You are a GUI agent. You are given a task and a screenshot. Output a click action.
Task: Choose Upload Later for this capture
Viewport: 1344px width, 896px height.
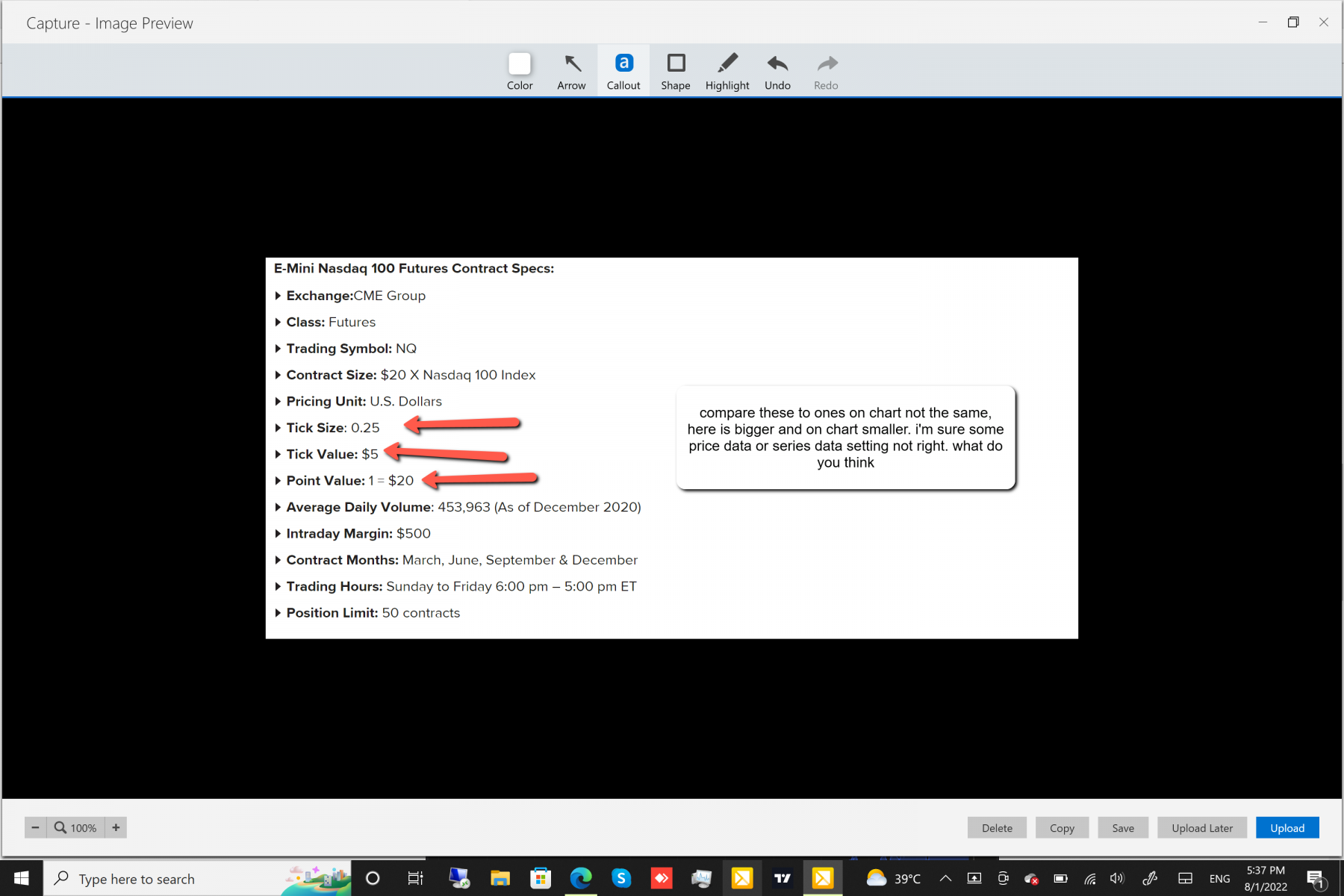point(1202,827)
